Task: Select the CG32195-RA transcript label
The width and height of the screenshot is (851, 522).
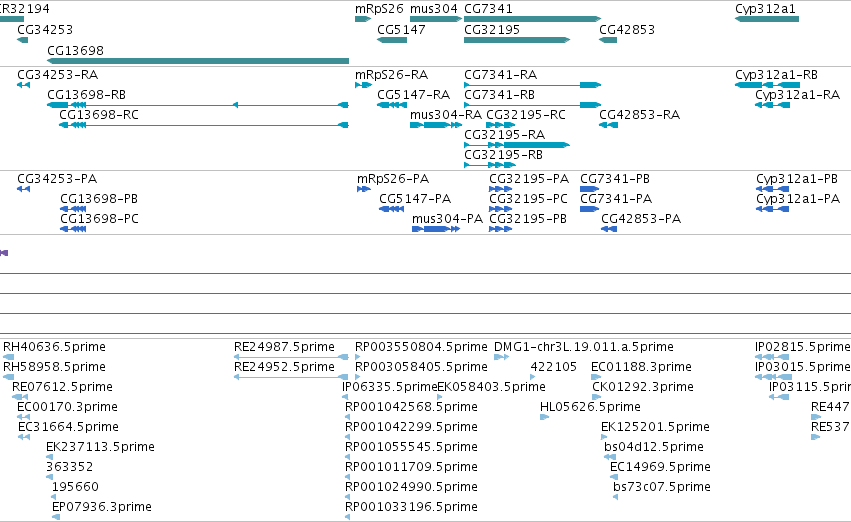Action: (x=505, y=135)
